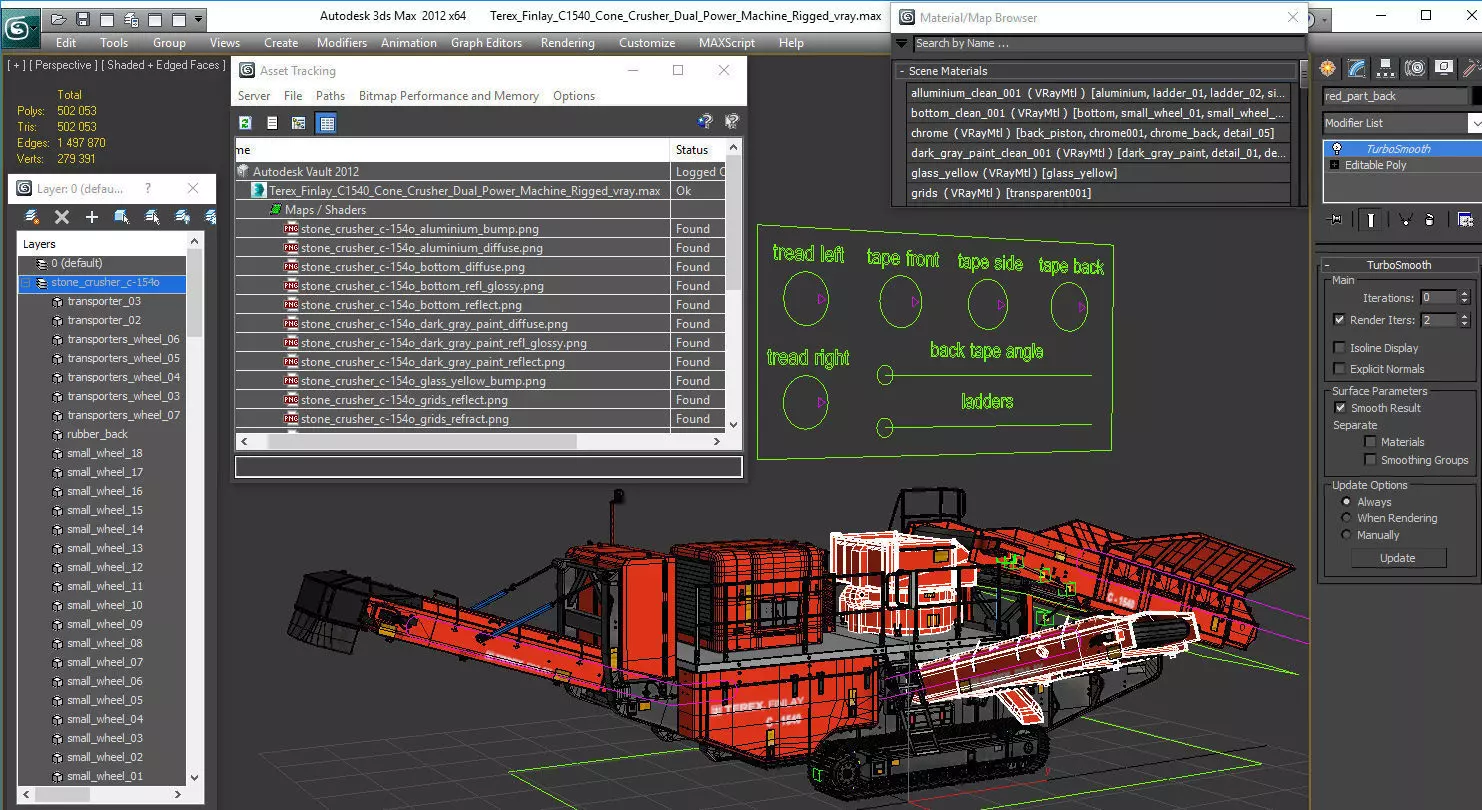This screenshot has height=810, width=1482.
Task: Open the Paths menu in Asset Tracking
Action: [330, 96]
